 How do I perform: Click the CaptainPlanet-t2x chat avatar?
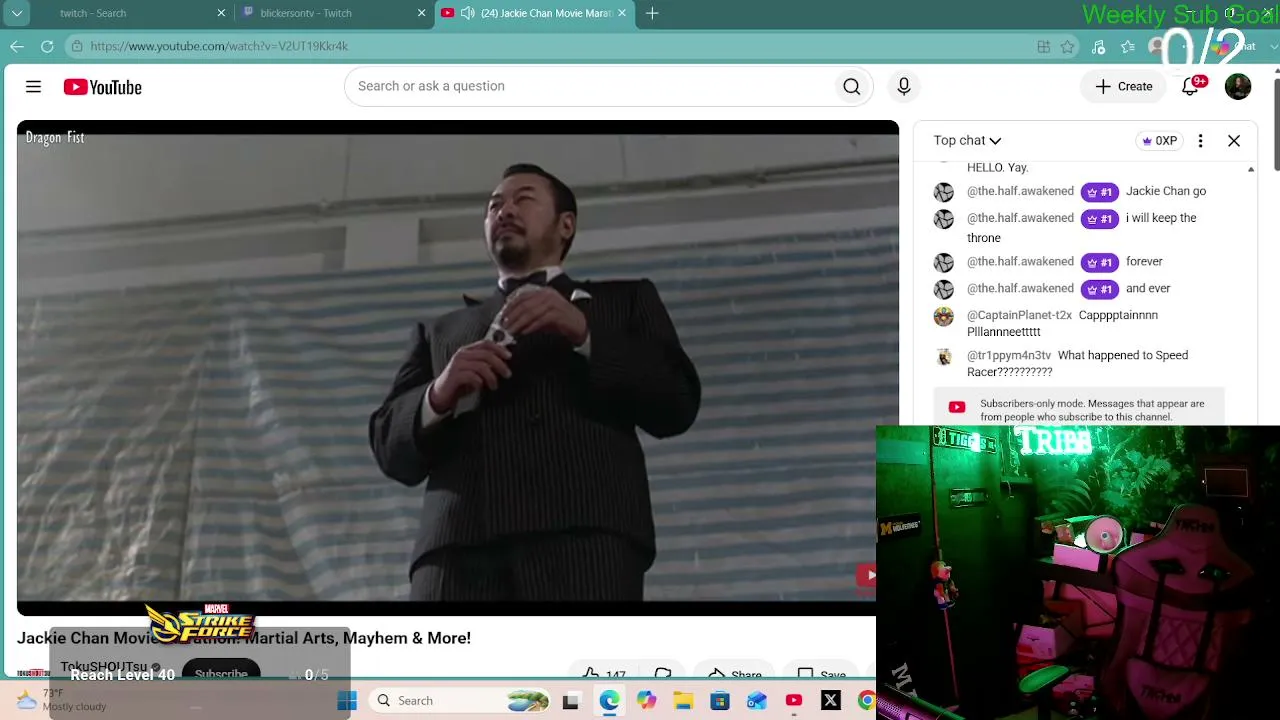944,317
